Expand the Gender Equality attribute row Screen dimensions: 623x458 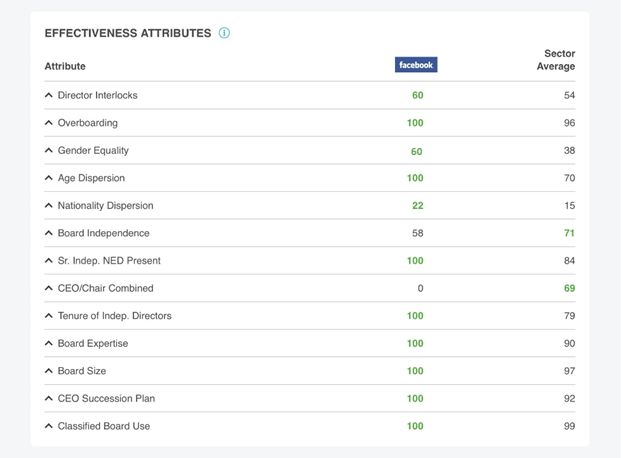tap(49, 151)
